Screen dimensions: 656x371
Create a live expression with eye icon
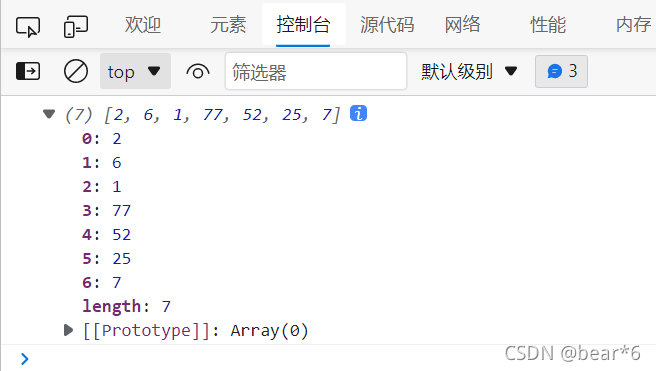(x=198, y=72)
